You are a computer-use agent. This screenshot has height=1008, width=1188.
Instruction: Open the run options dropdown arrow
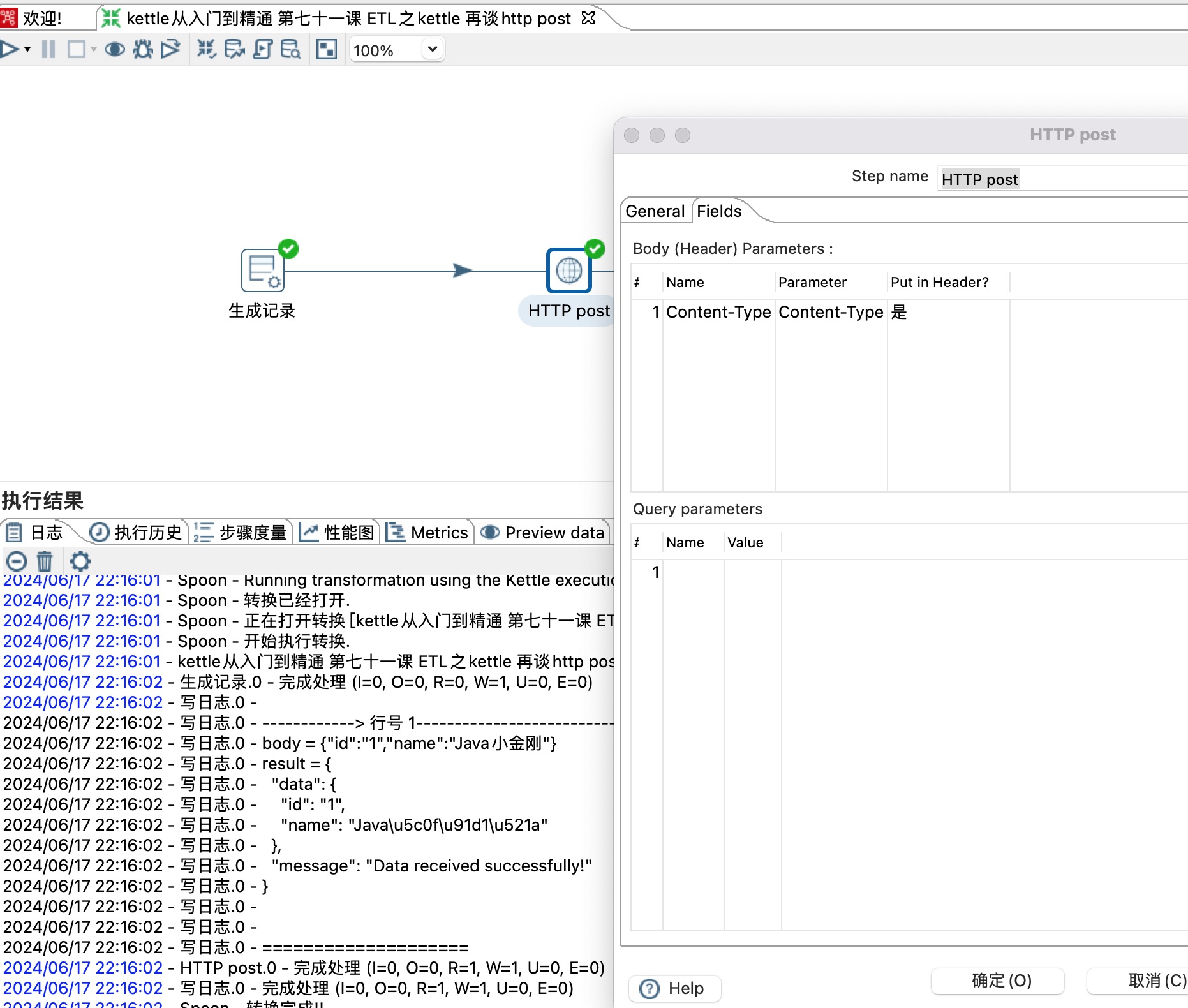click(26, 49)
